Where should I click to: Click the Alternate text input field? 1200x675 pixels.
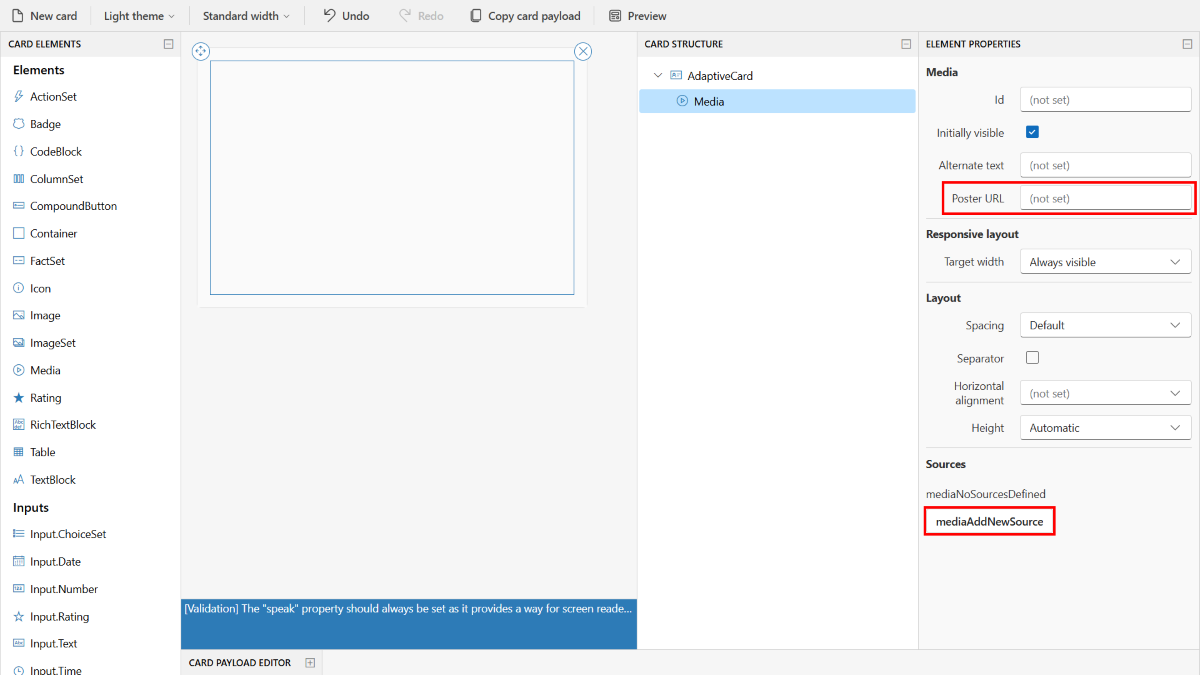point(1105,165)
